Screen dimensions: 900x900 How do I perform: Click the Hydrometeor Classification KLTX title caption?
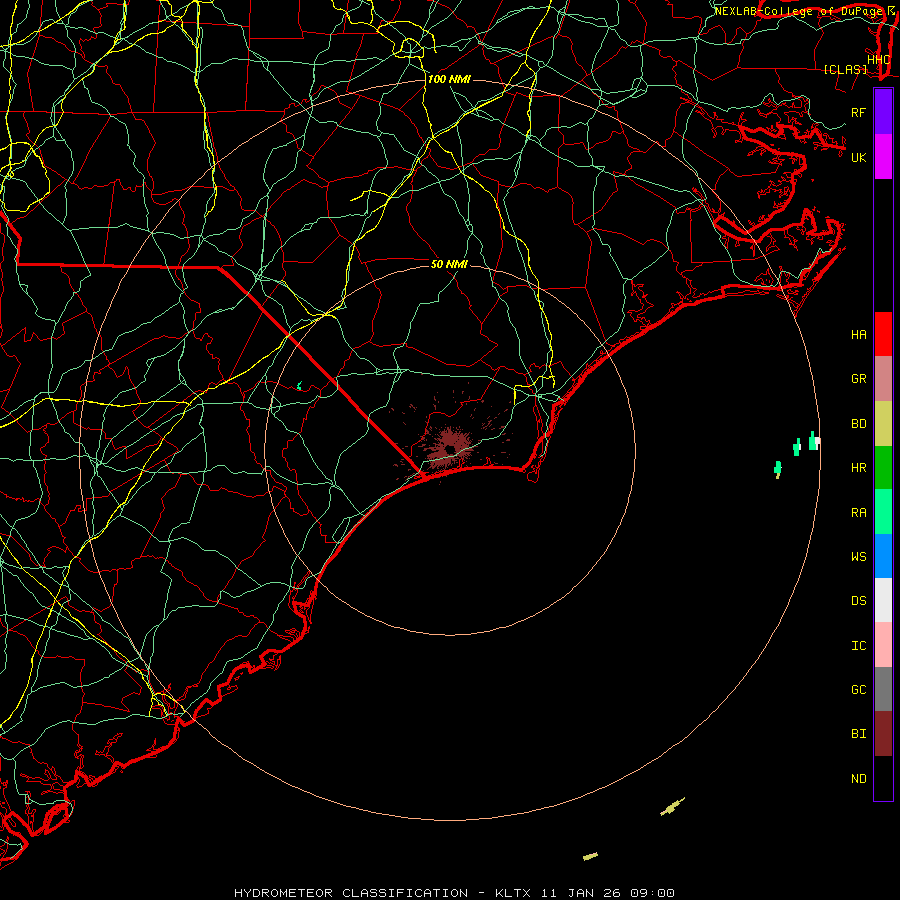(454, 893)
